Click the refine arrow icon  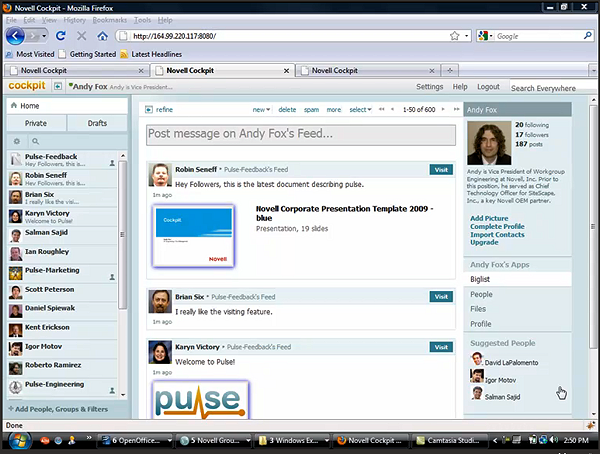point(149,109)
